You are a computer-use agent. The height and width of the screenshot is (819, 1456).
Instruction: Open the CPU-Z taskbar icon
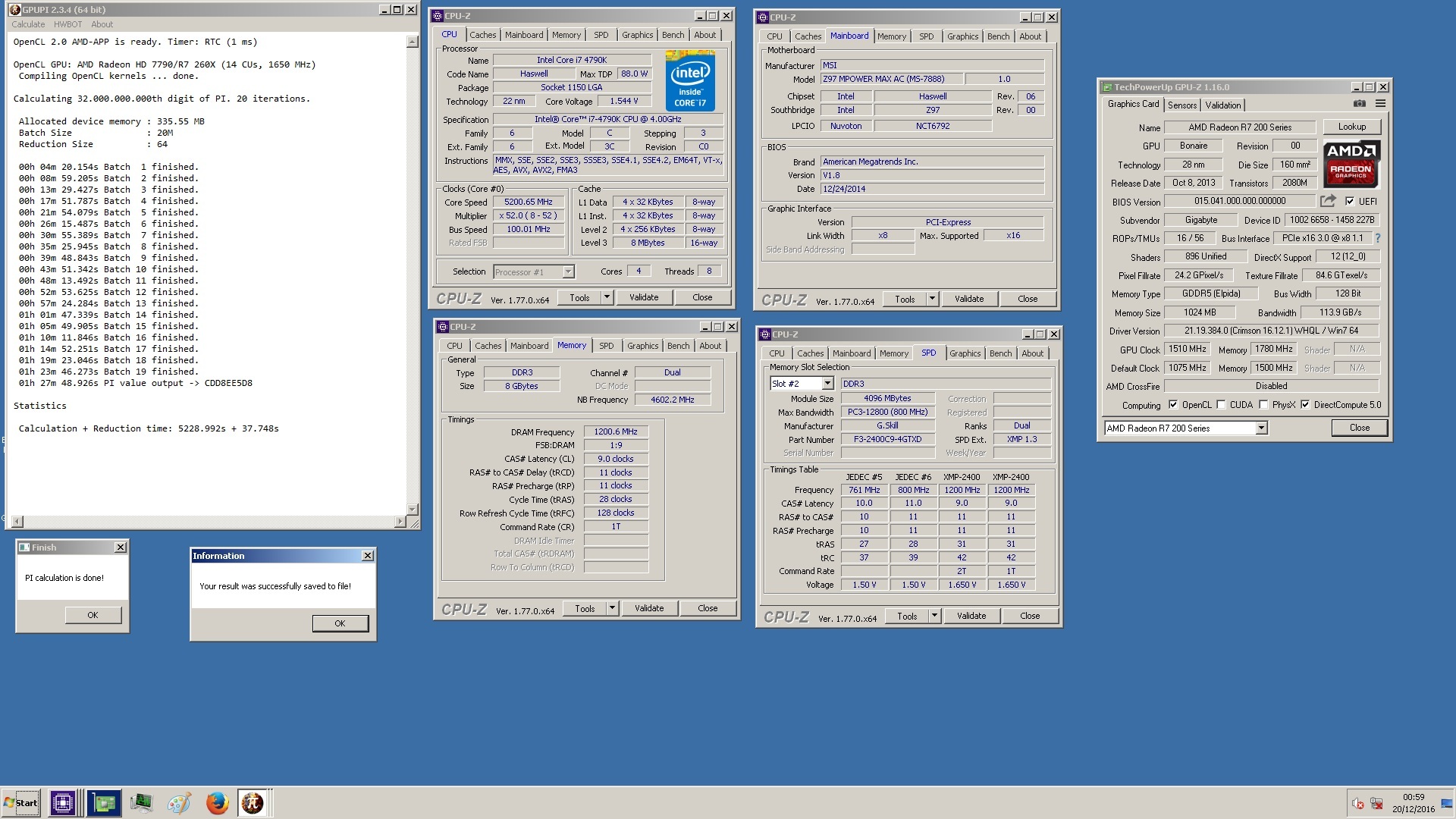(x=63, y=803)
